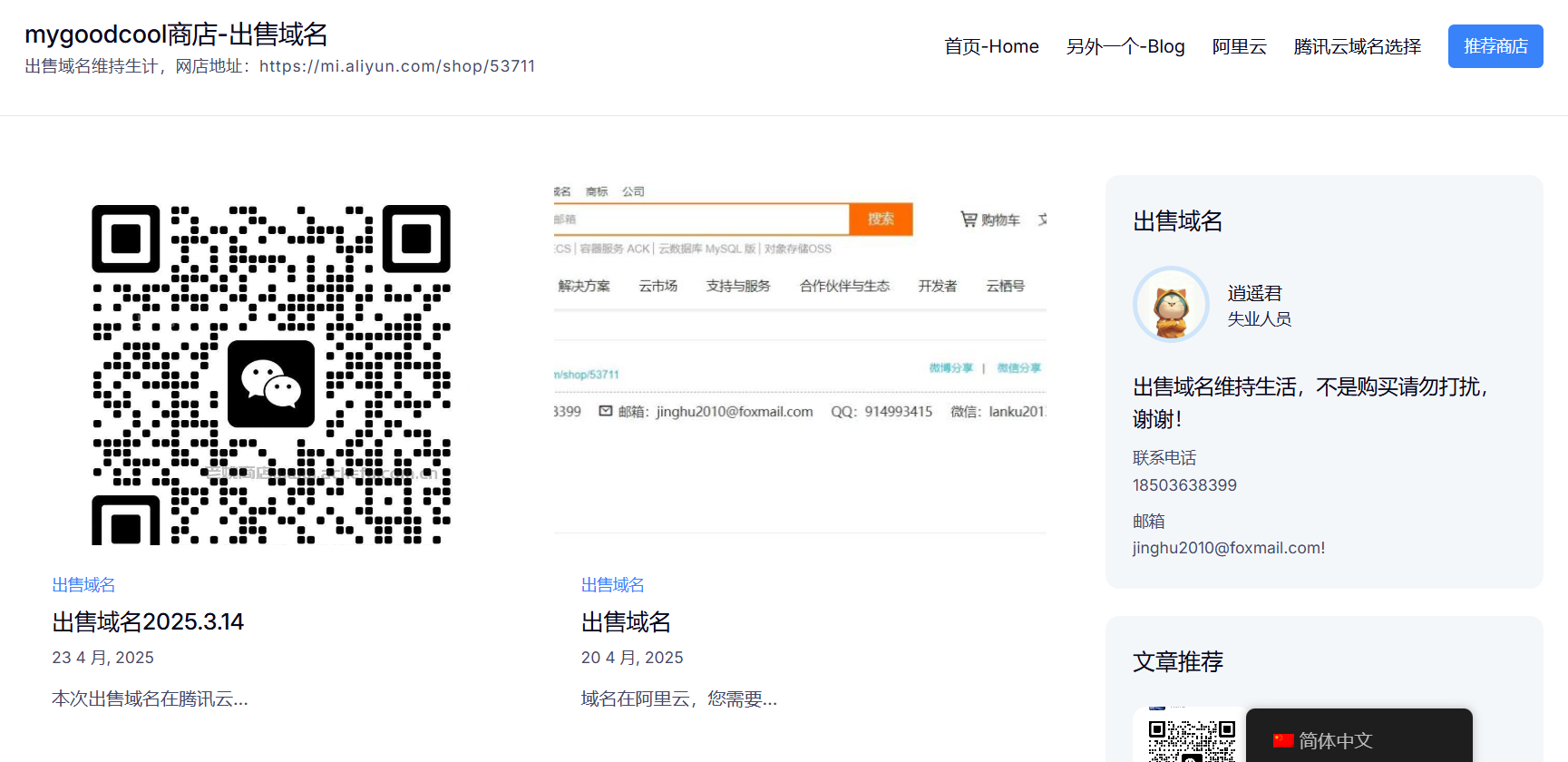Viewport: 1568px width, 762px height.
Task: Click the 逍遥君 author avatar icon
Action: coord(1171,305)
